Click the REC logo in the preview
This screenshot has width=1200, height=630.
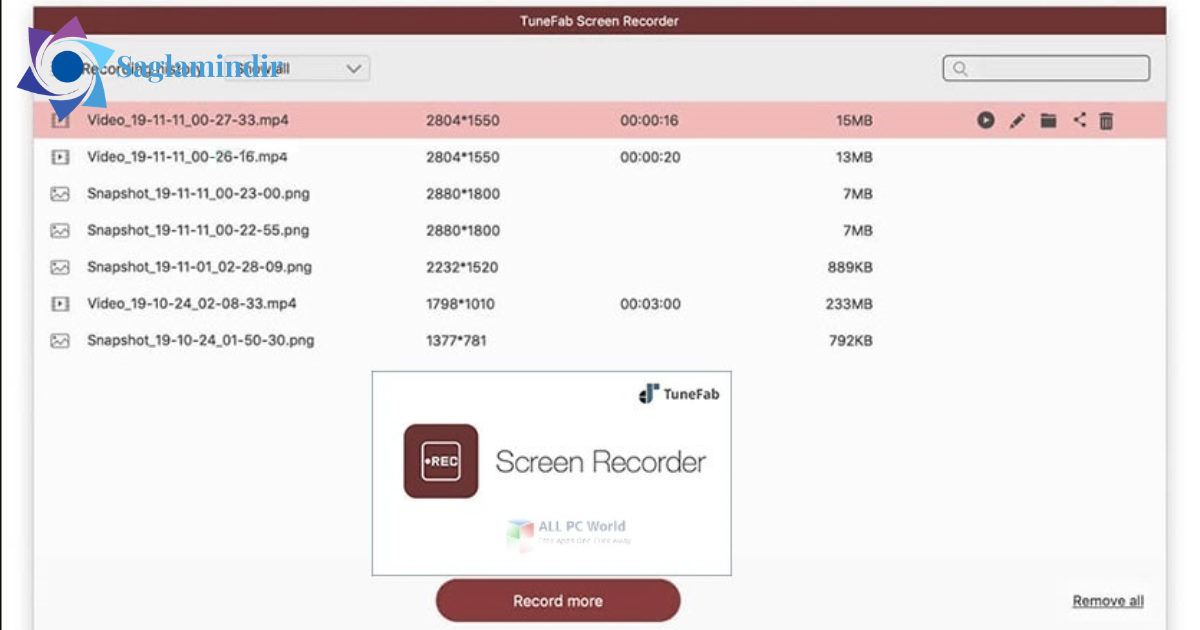tap(441, 461)
